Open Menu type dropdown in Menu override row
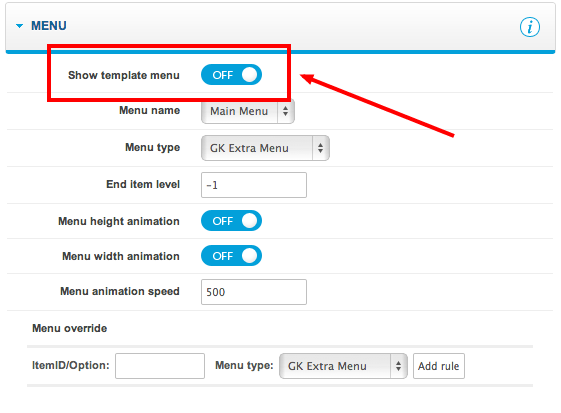Image resolution: width=561 pixels, height=413 pixels. pyautogui.click(x=343, y=366)
